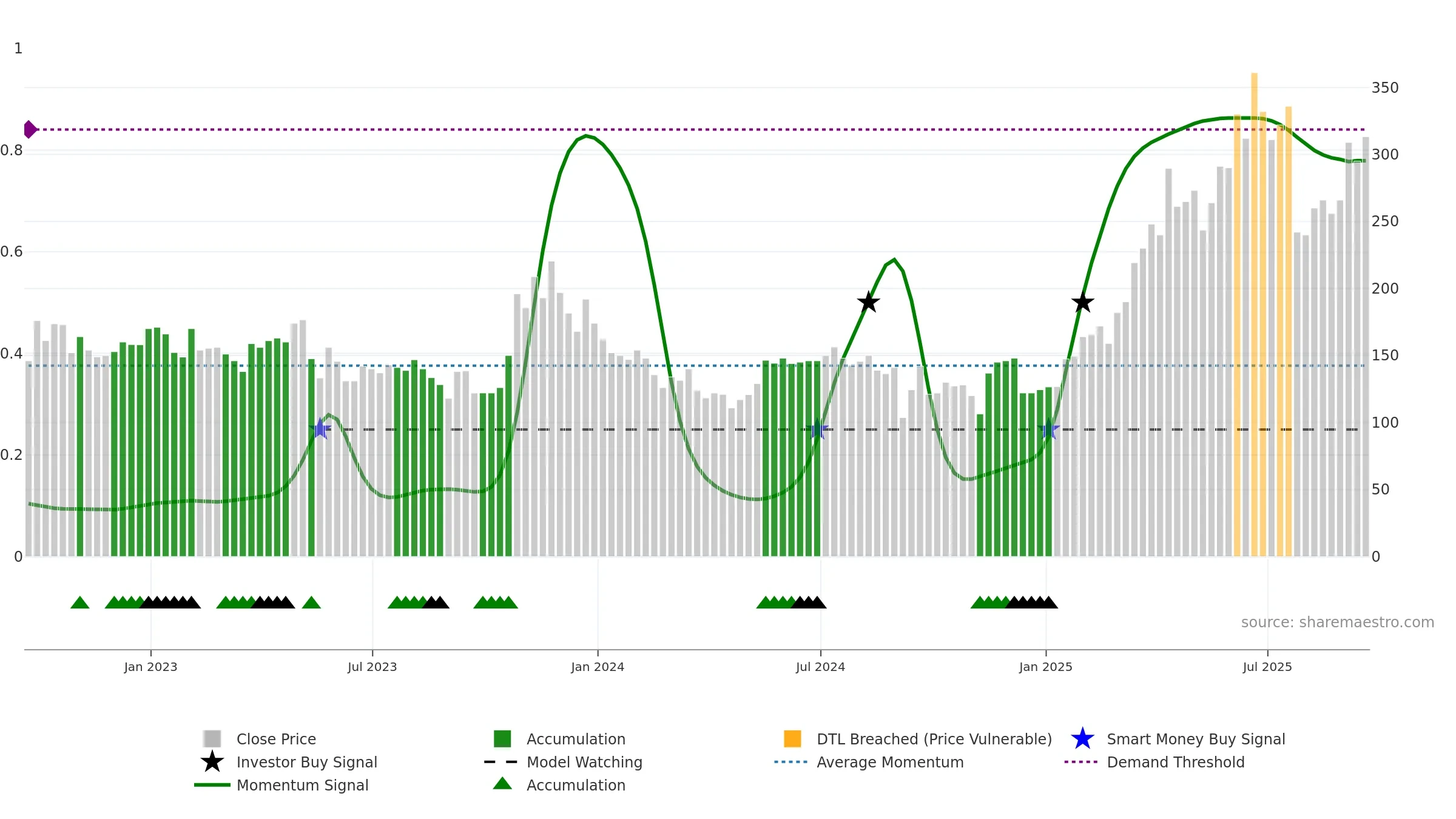
Task: Click the black Investor Buy Signal legend star
Action: [212, 761]
